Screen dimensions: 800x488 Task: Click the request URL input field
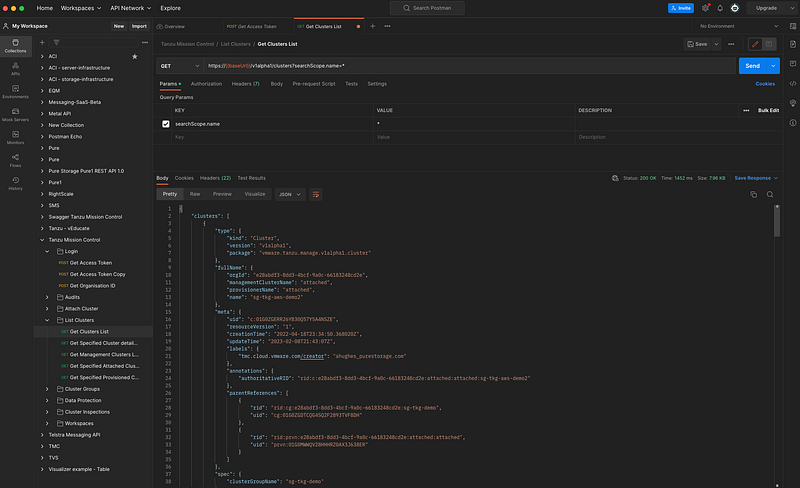469,66
